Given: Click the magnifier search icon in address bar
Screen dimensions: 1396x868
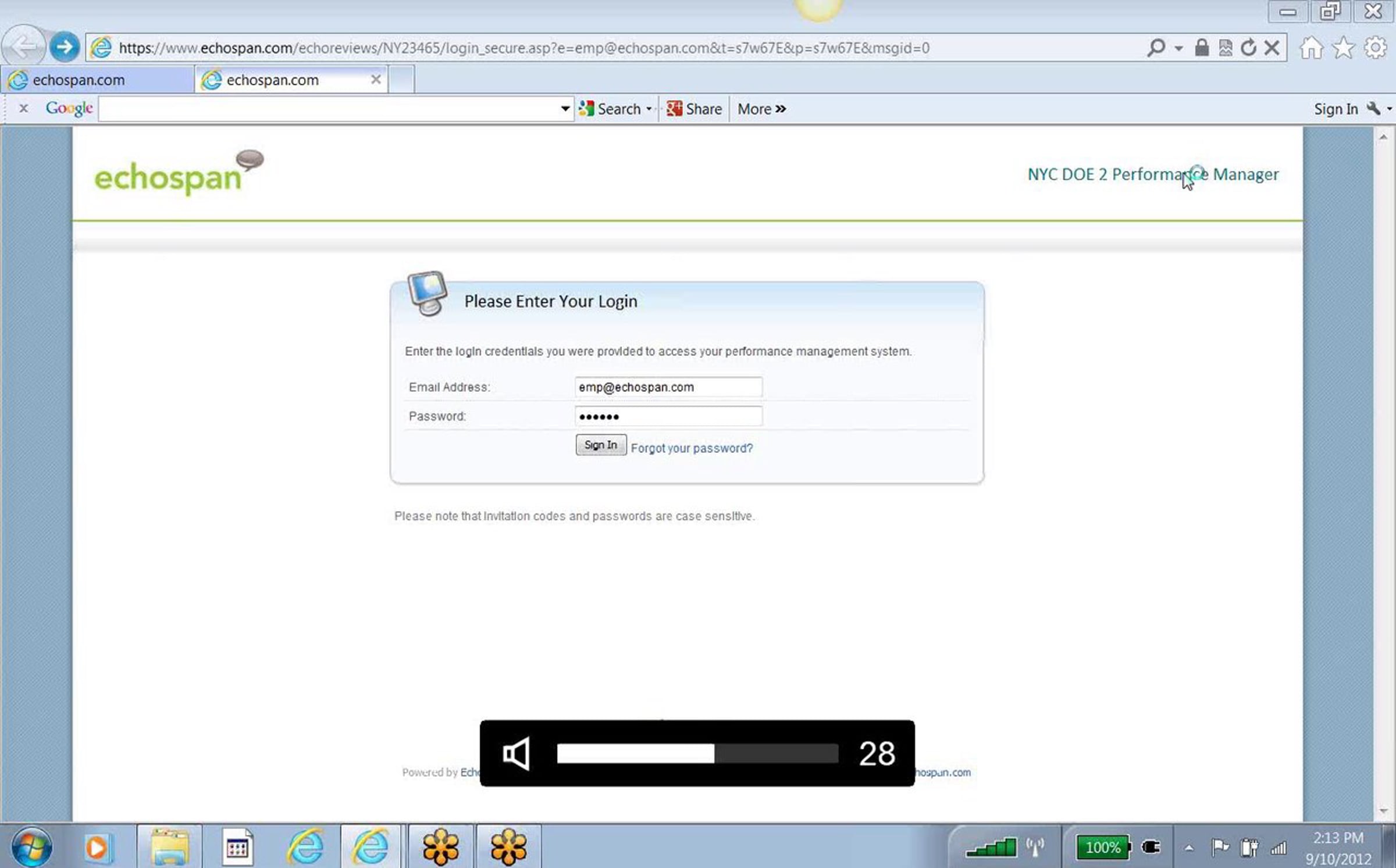Looking at the screenshot, I should [1156, 47].
